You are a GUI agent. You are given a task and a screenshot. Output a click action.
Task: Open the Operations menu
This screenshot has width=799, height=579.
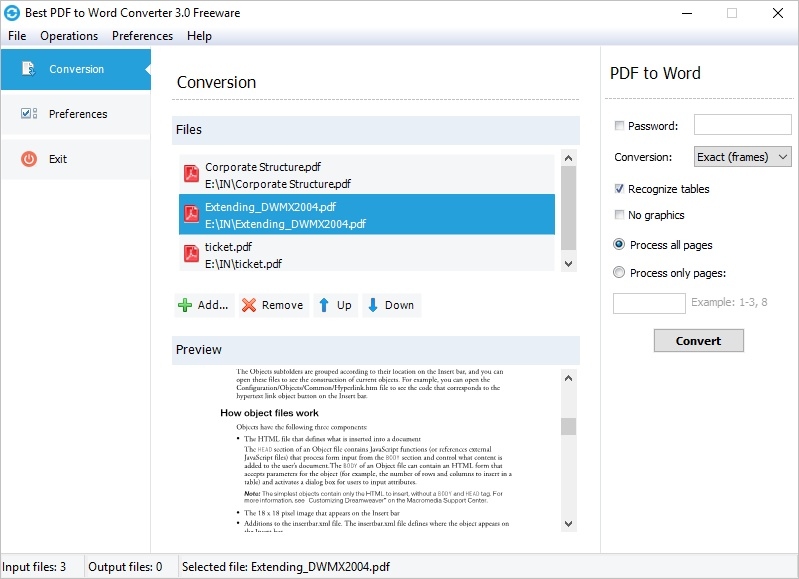click(x=69, y=36)
